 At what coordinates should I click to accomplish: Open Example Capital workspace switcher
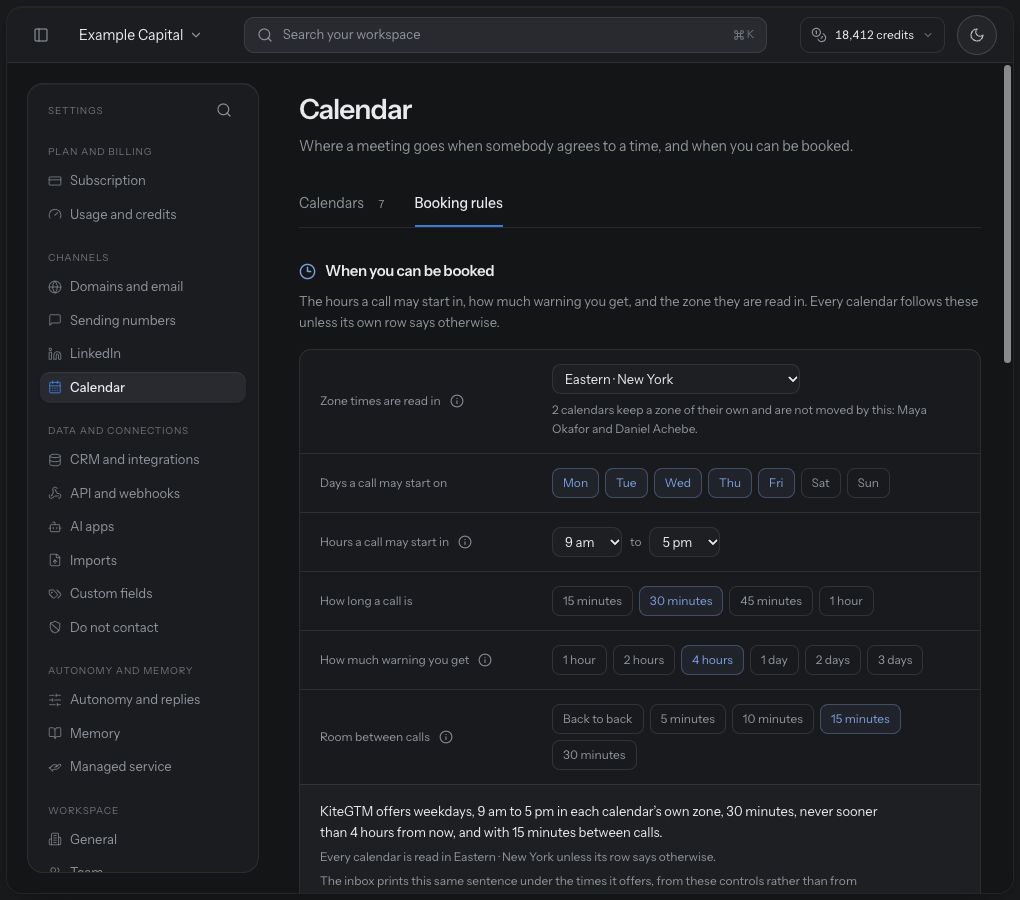(140, 34)
